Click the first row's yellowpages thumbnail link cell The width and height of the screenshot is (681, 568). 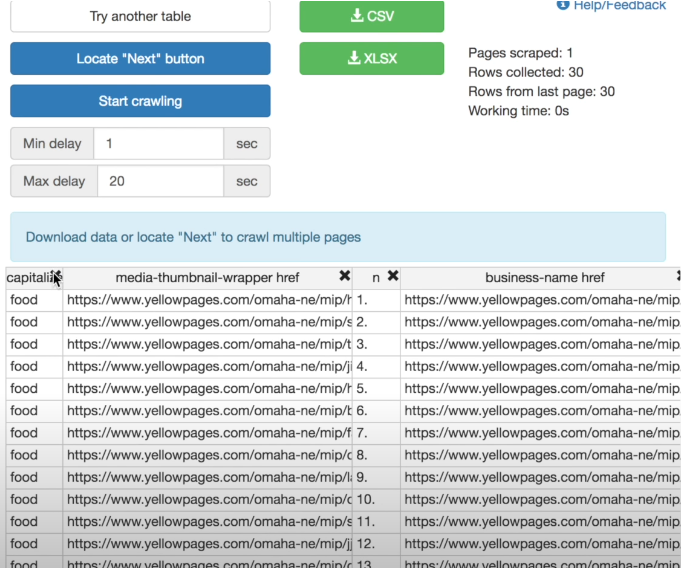coord(208,300)
